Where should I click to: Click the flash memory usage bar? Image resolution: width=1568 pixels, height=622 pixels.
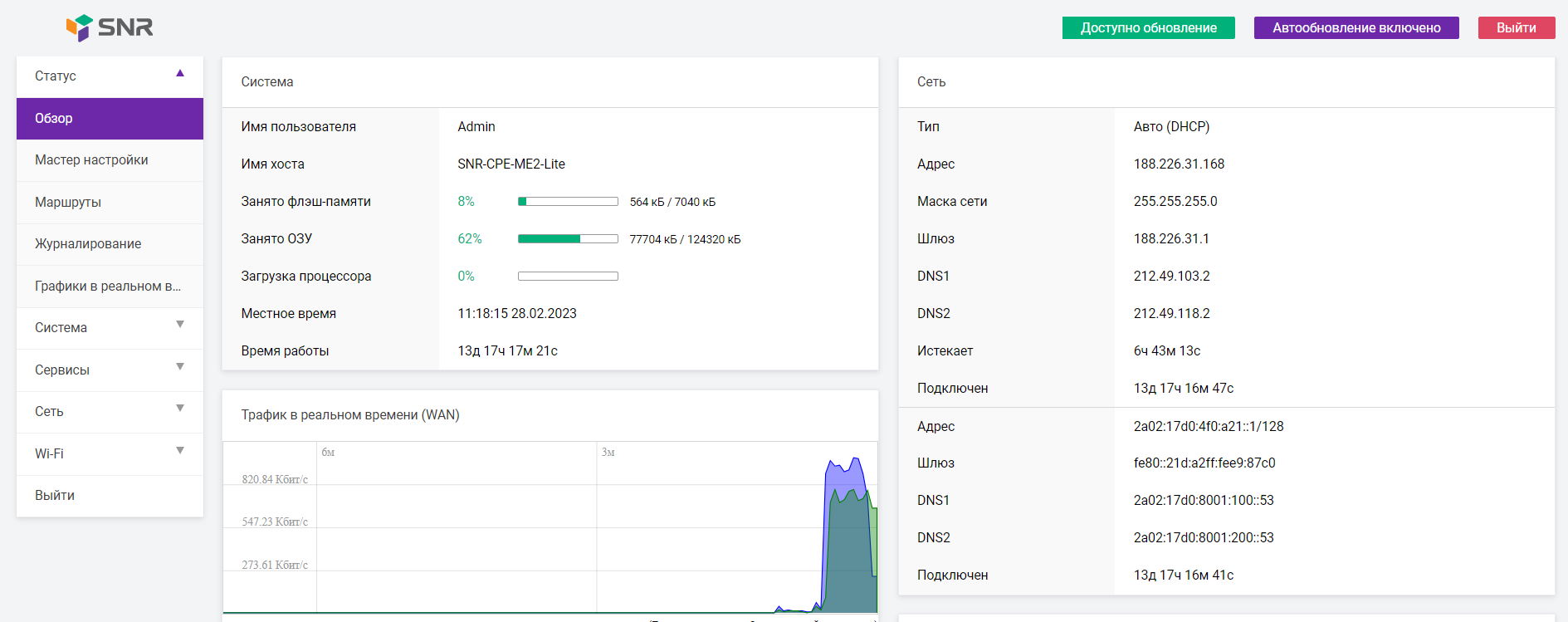pyautogui.click(x=568, y=202)
